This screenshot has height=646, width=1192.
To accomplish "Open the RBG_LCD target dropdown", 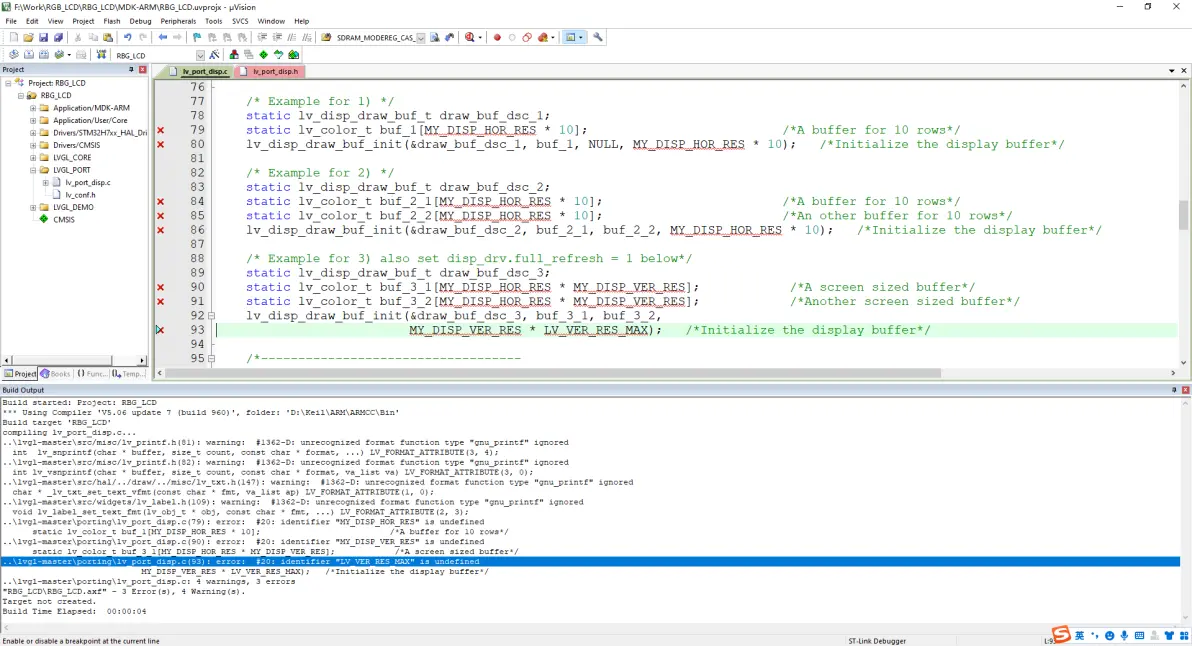I will pyautogui.click(x=200, y=55).
